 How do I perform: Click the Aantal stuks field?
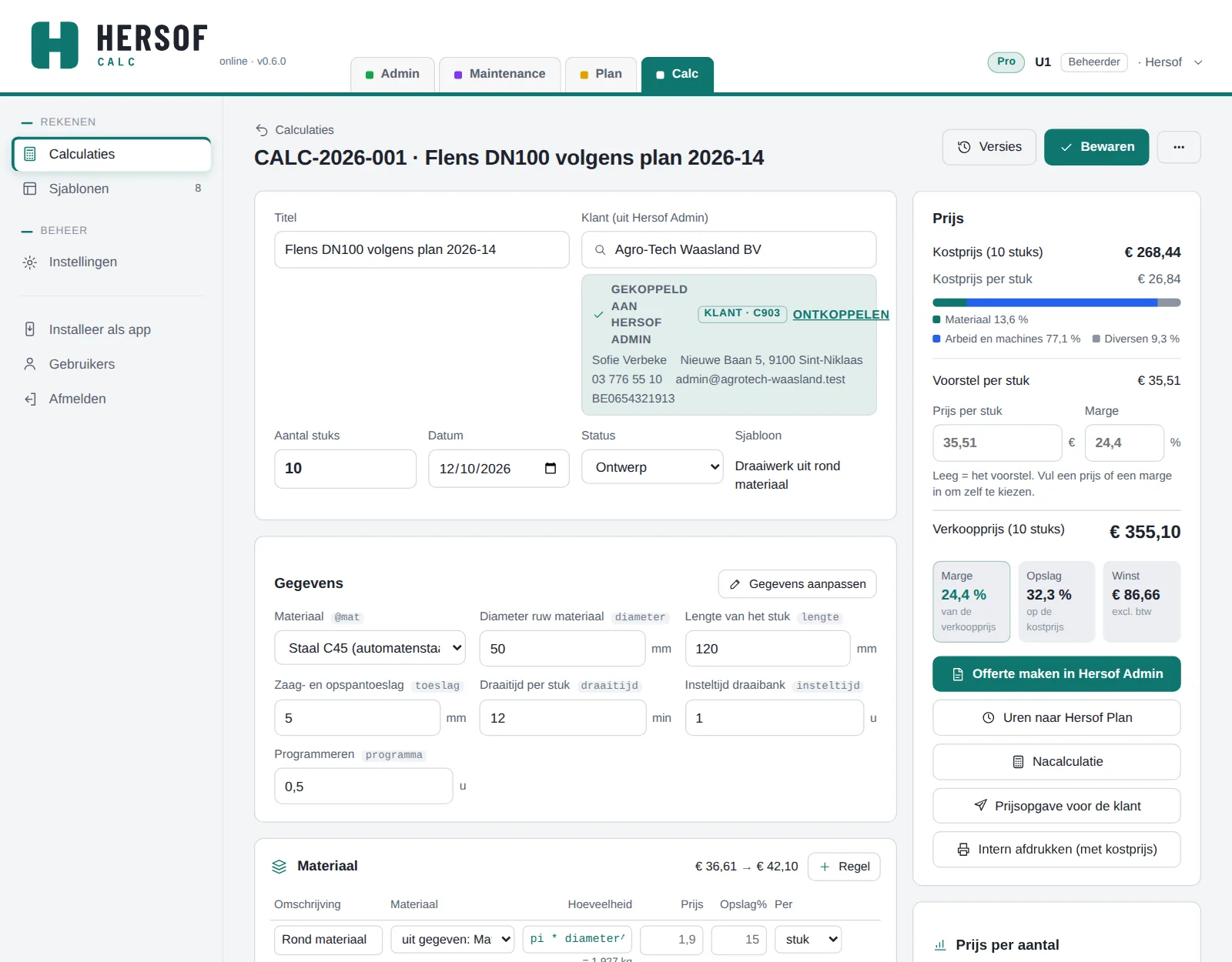click(x=345, y=469)
